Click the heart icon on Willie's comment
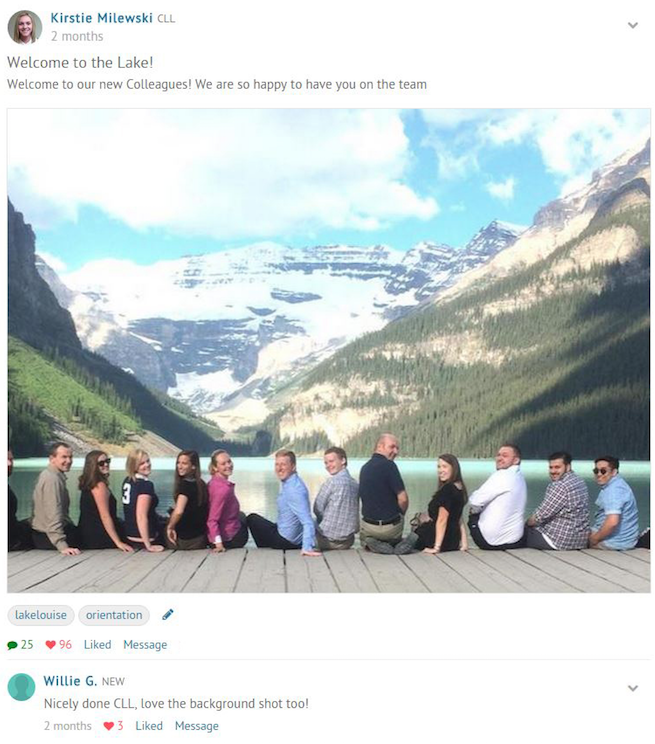Viewport: 655px width, 744px height. click(109, 726)
